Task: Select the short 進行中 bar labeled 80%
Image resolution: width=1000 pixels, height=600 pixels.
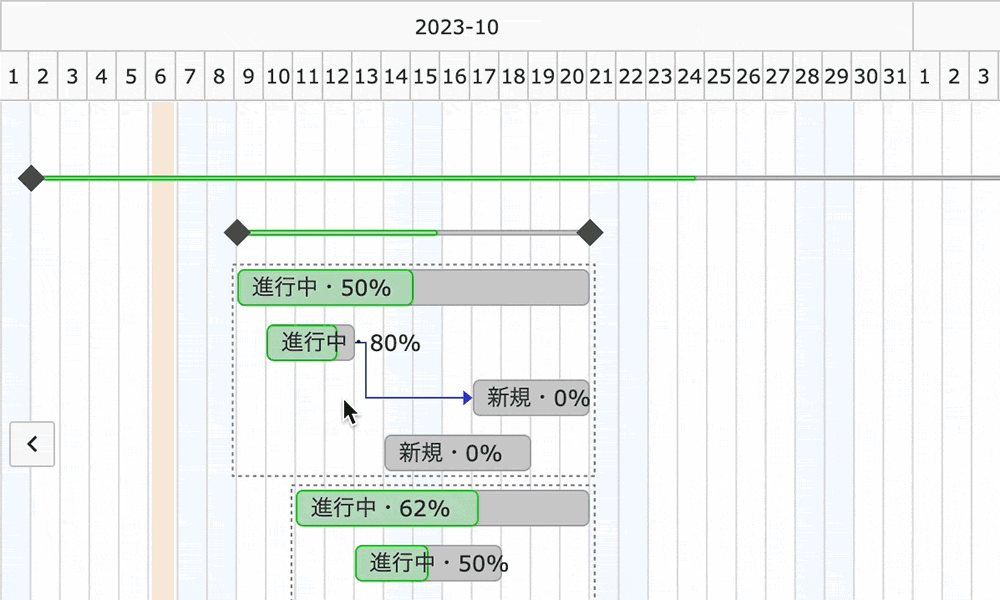Action: 311,343
